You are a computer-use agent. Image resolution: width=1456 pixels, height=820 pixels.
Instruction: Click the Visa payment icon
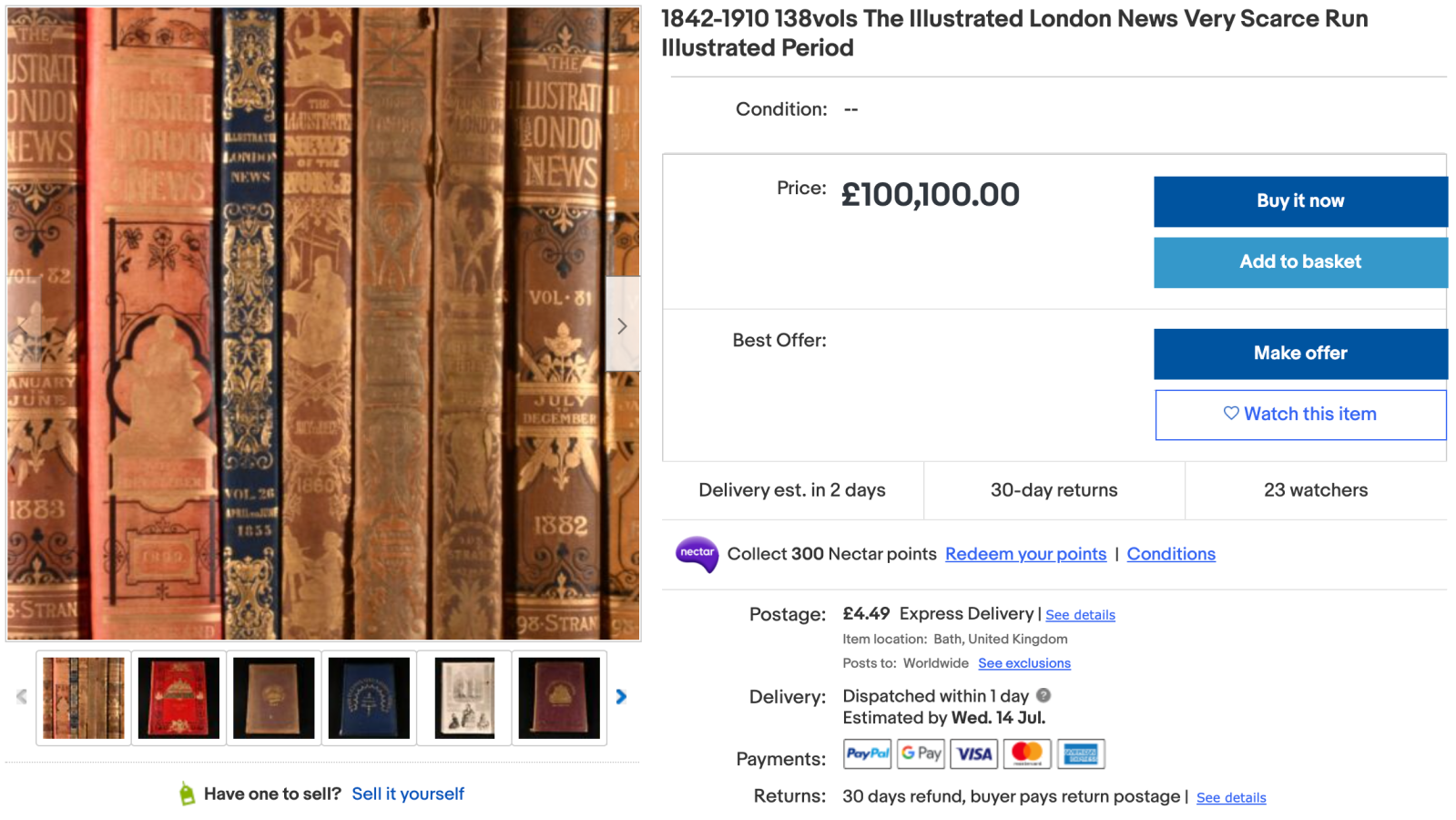[974, 754]
